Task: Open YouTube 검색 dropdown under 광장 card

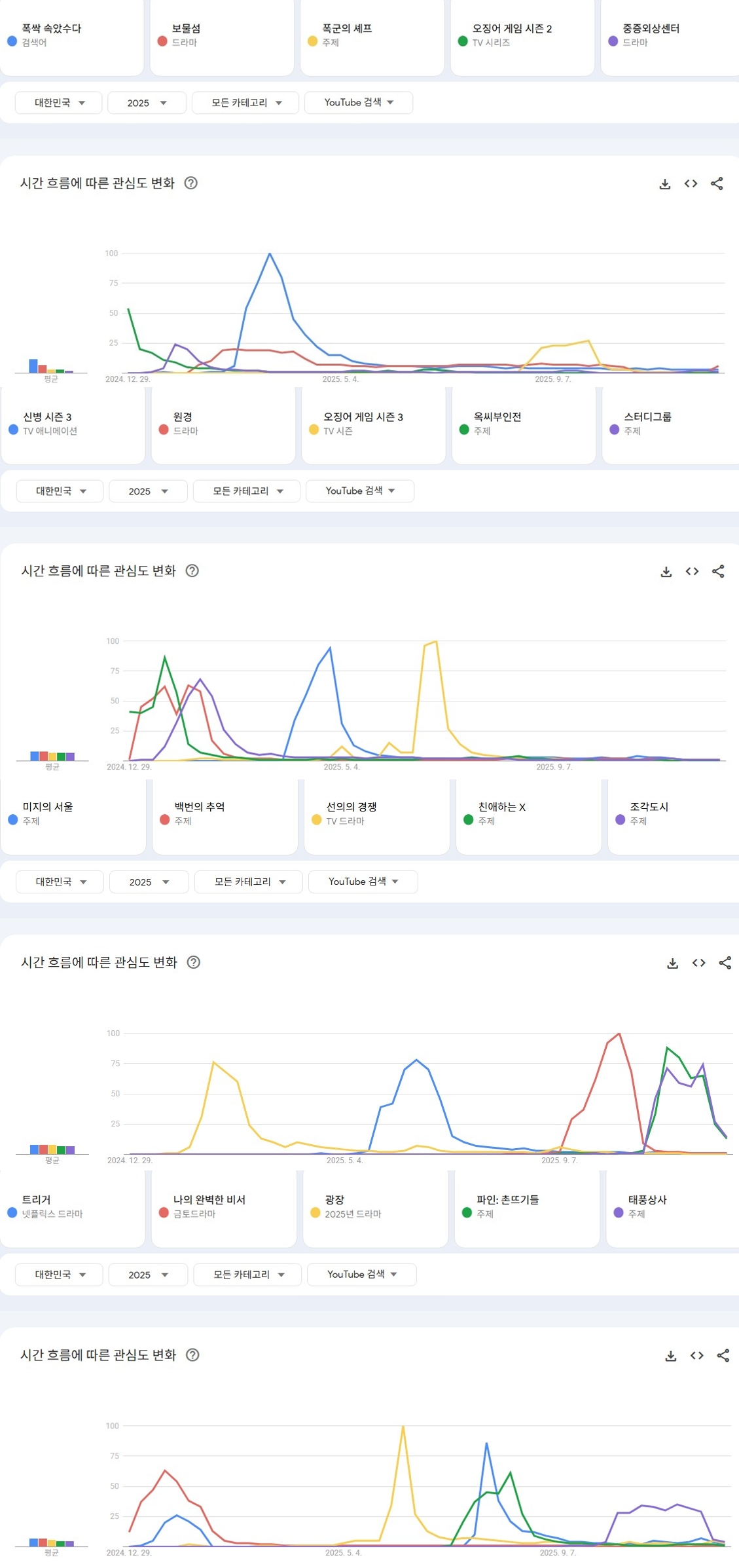Action: tap(361, 1275)
